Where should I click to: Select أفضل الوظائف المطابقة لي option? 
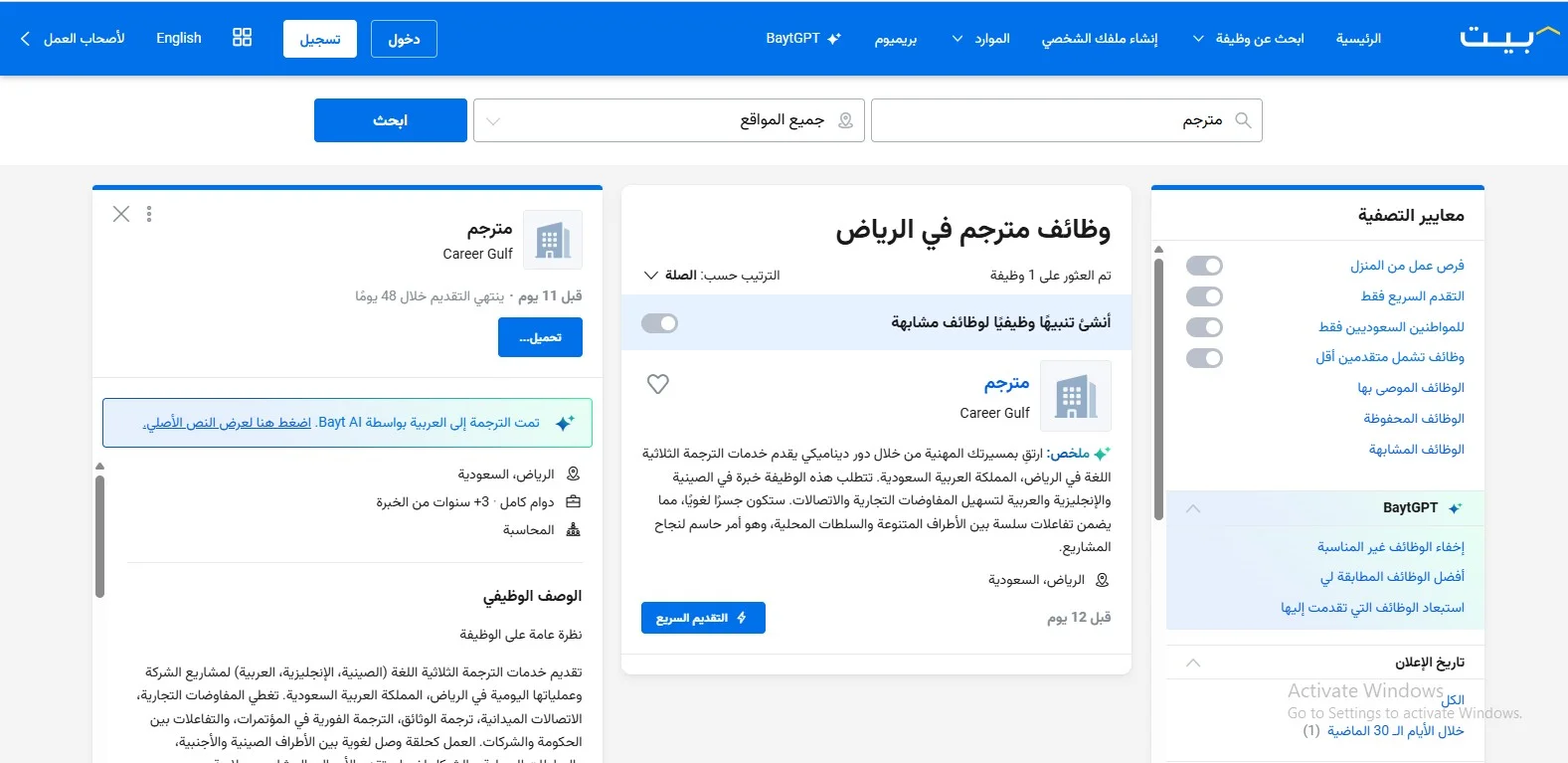[1392, 577]
